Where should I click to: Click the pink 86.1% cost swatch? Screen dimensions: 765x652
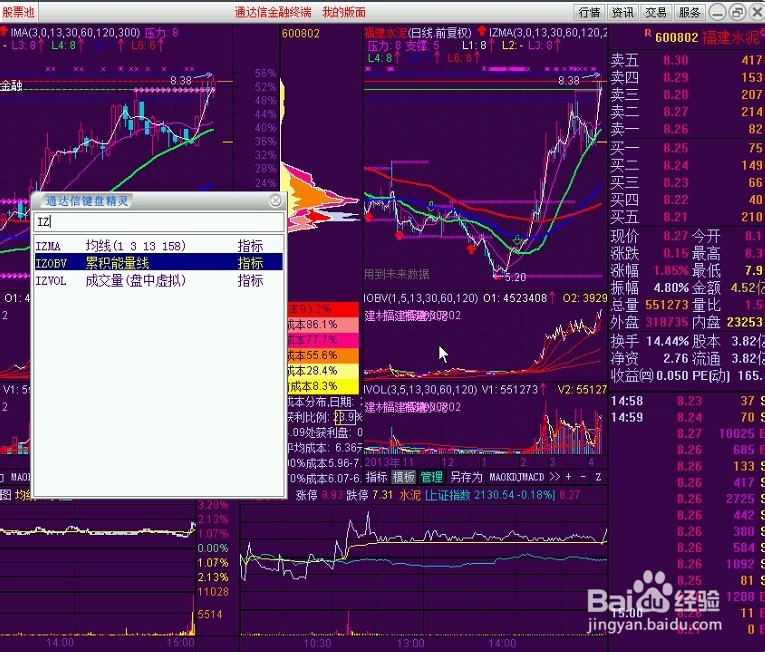click(x=323, y=325)
